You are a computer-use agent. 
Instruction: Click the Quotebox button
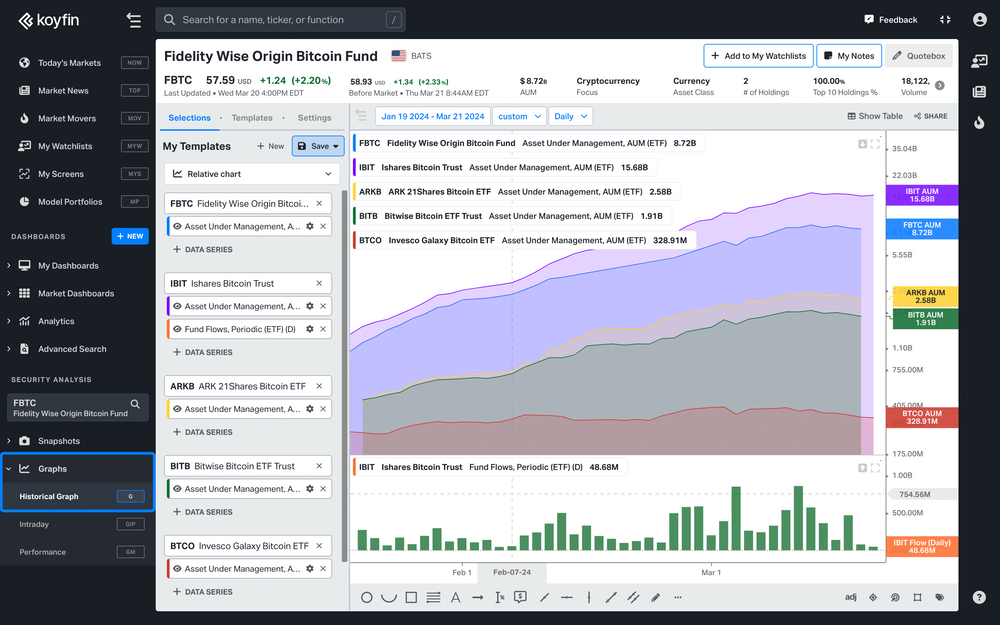[919, 55]
